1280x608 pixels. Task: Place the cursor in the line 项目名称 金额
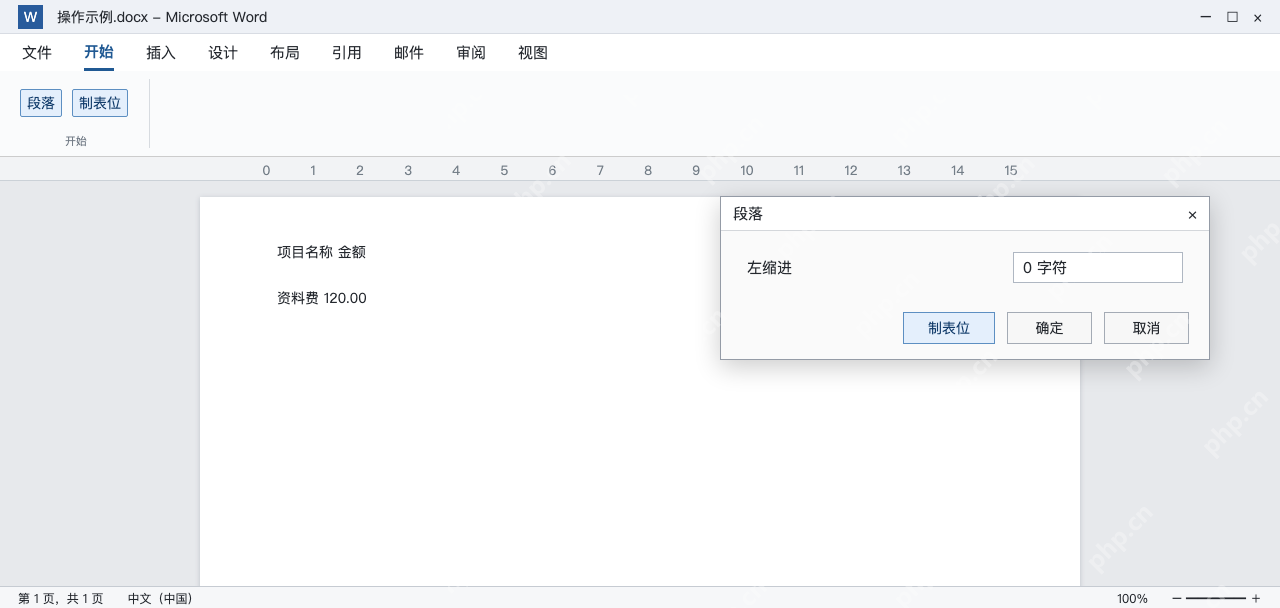[321, 252]
